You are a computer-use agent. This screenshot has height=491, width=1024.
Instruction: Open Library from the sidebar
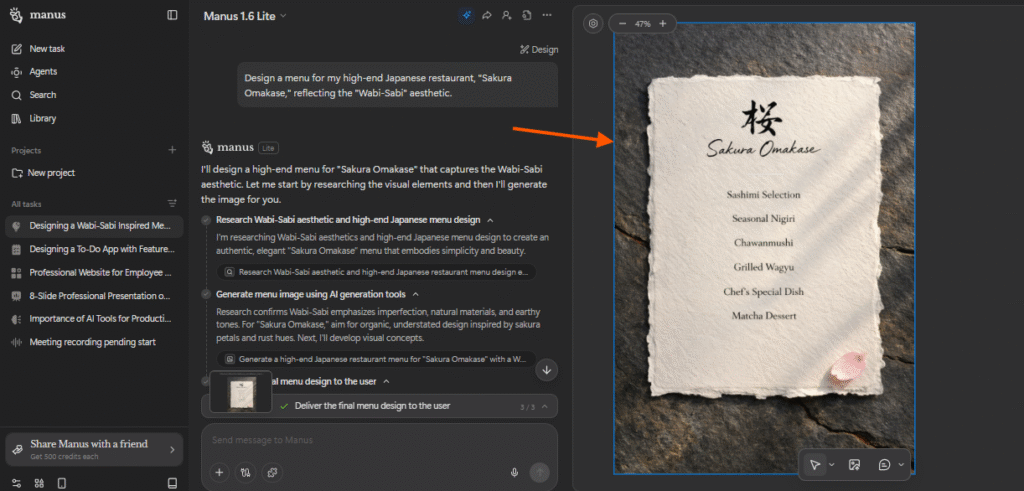coord(43,118)
